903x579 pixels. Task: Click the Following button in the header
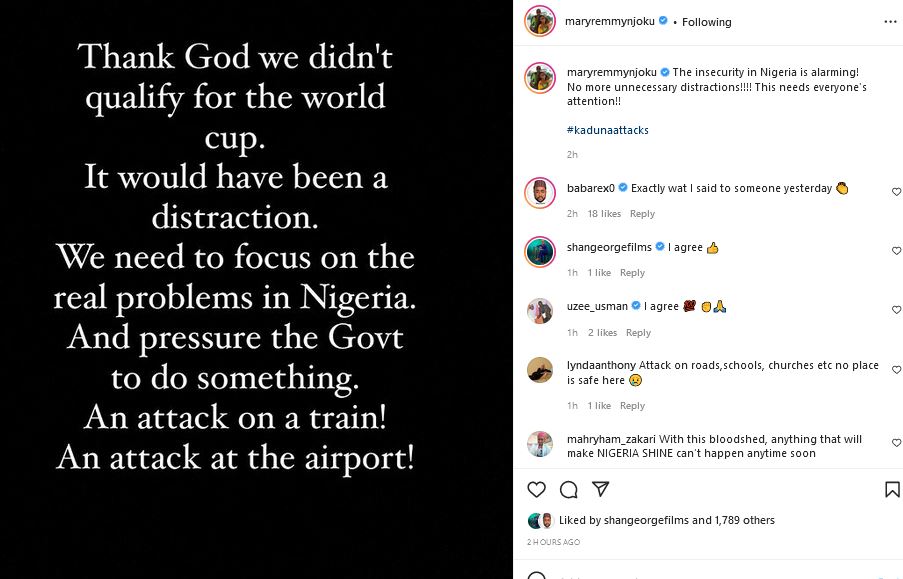click(x=706, y=22)
